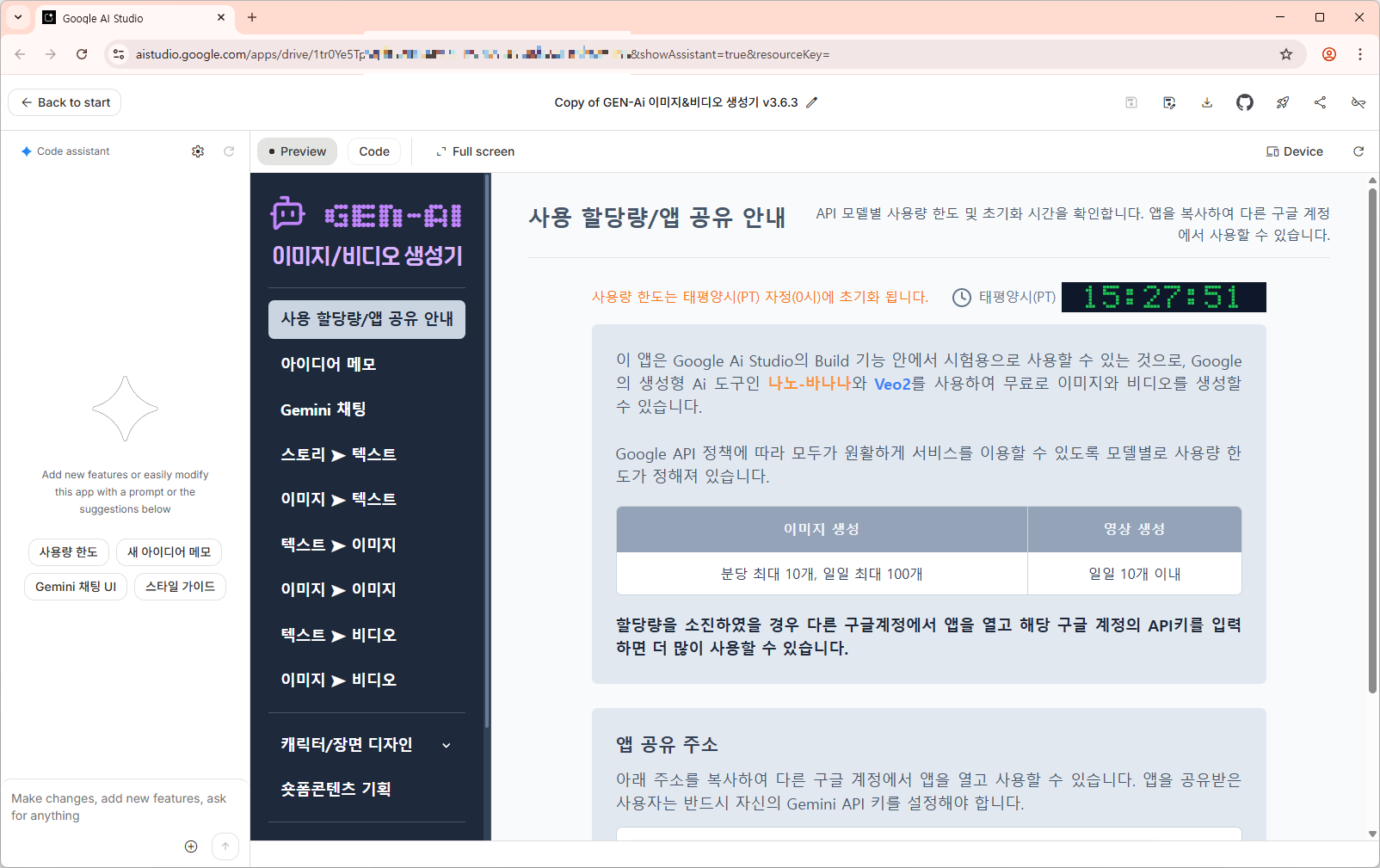Viewport: 1380px width, 868px height.
Task: Download the app with the download icon
Action: [1207, 102]
